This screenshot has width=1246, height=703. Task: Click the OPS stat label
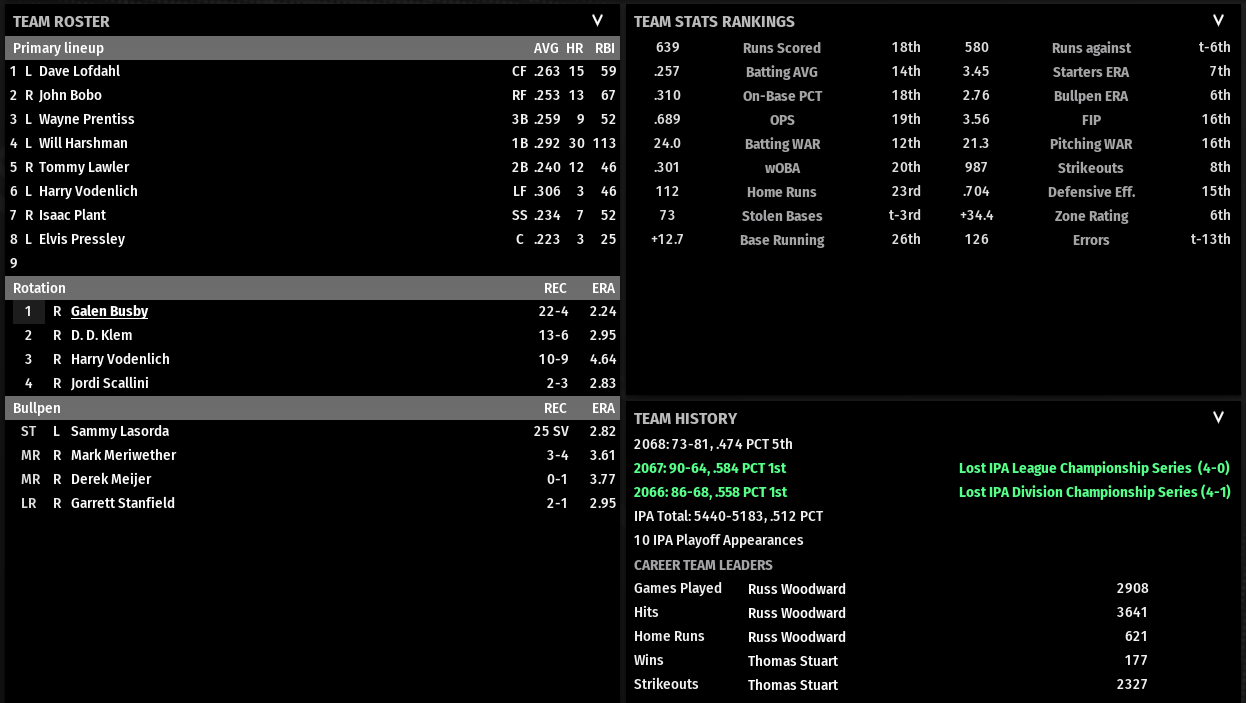pos(782,120)
